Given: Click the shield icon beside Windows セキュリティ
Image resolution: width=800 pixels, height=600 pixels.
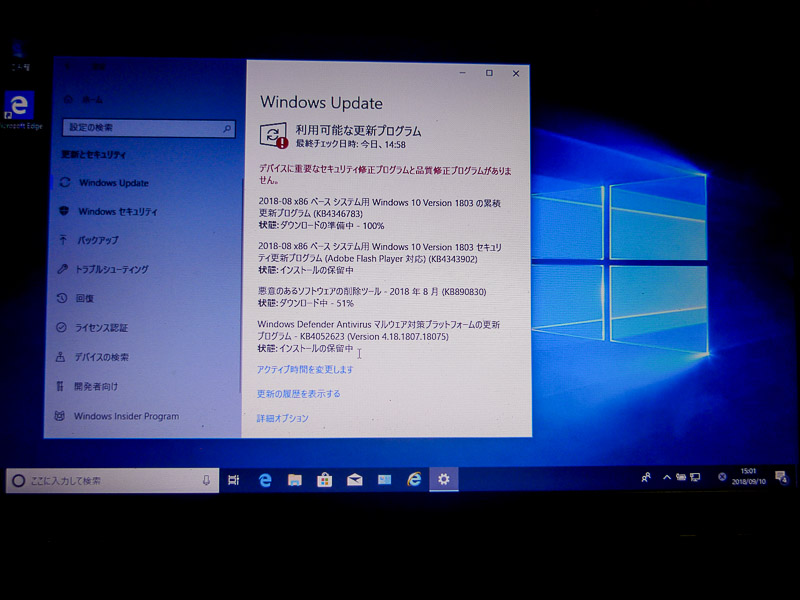Looking at the screenshot, I should pos(64,211).
